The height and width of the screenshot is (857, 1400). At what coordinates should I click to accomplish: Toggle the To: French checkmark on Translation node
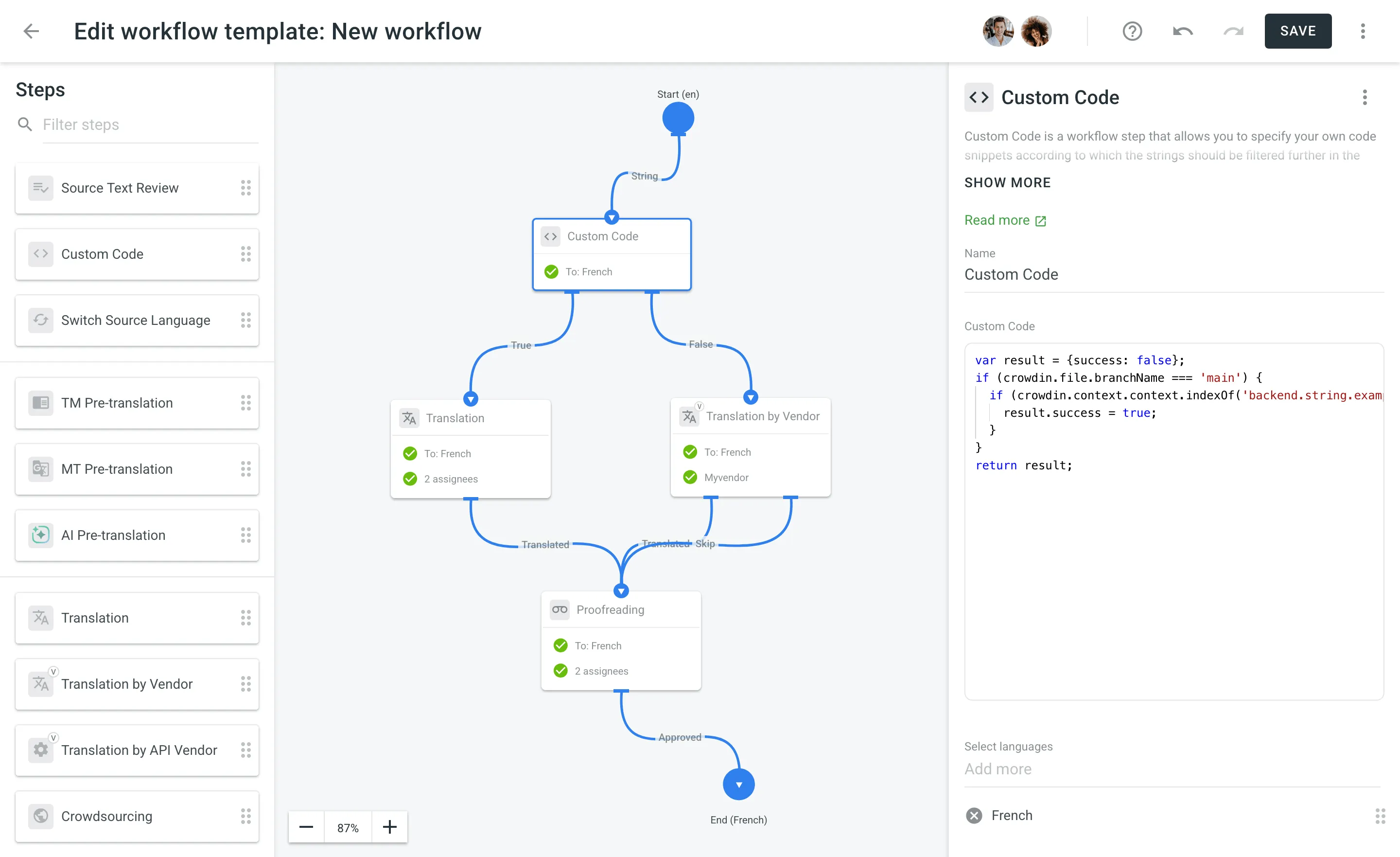click(410, 453)
